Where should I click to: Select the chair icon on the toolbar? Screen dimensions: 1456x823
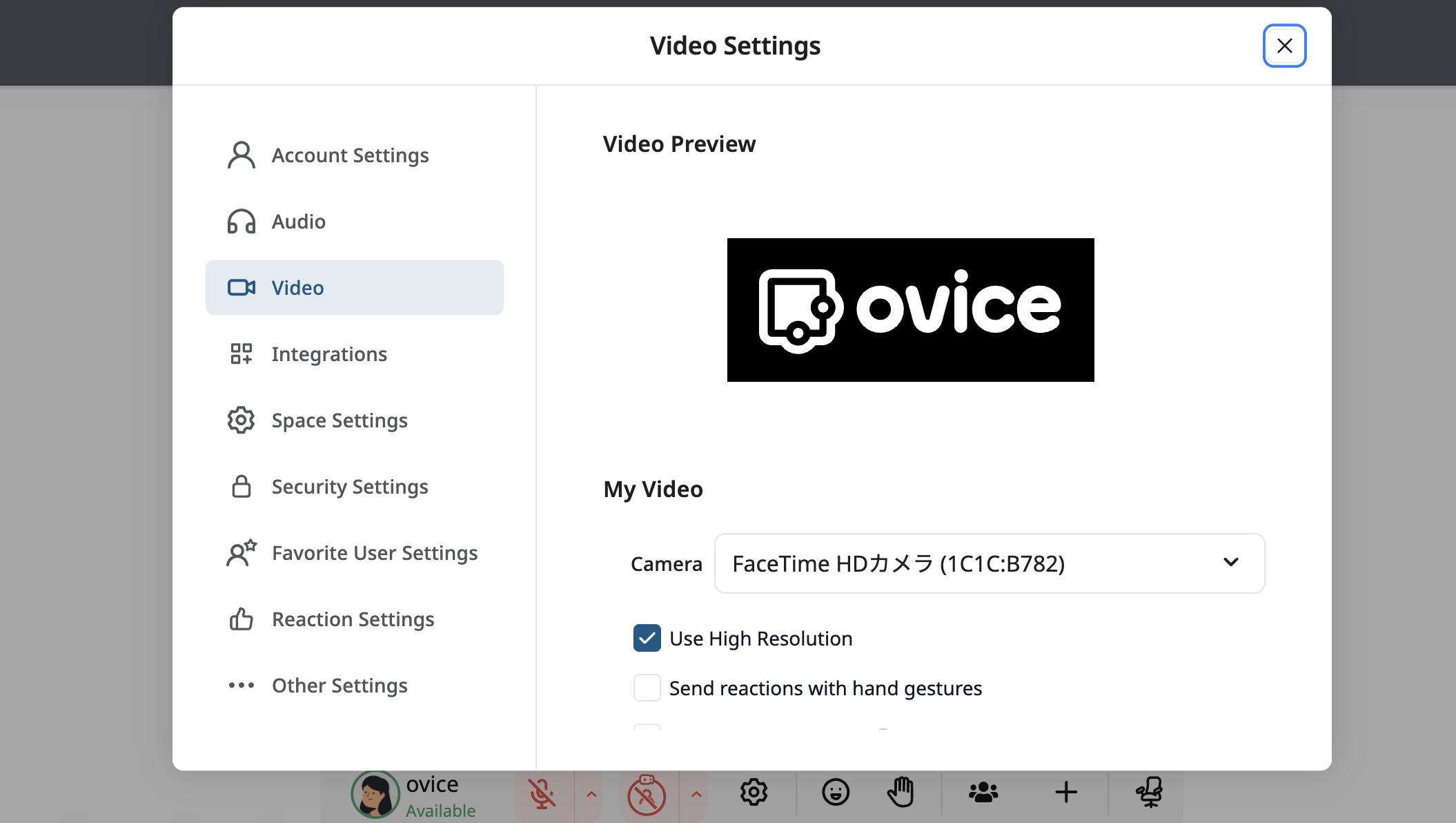tap(1150, 793)
